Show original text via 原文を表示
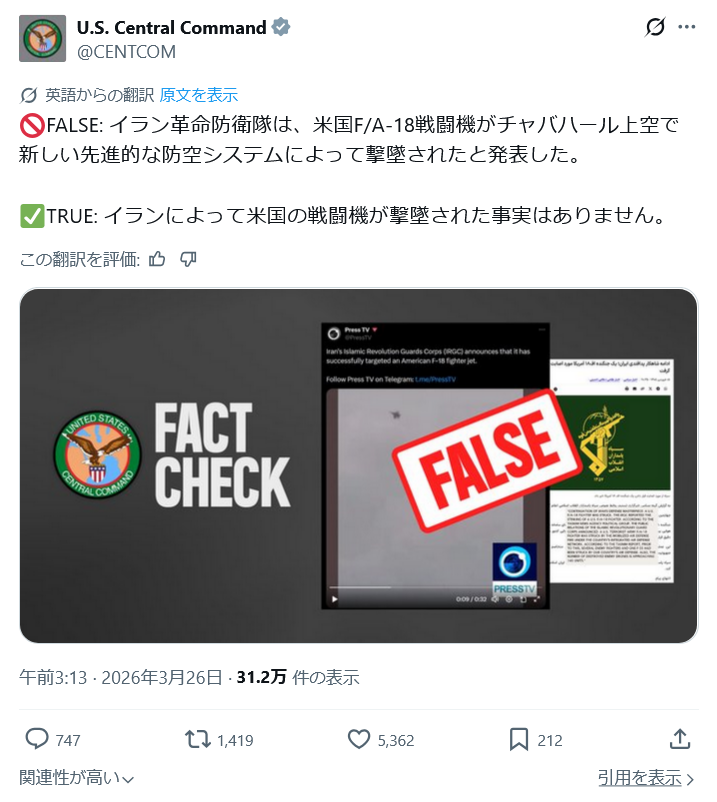Image resolution: width=717 pixels, height=802 pixels. tap(199, 95)
